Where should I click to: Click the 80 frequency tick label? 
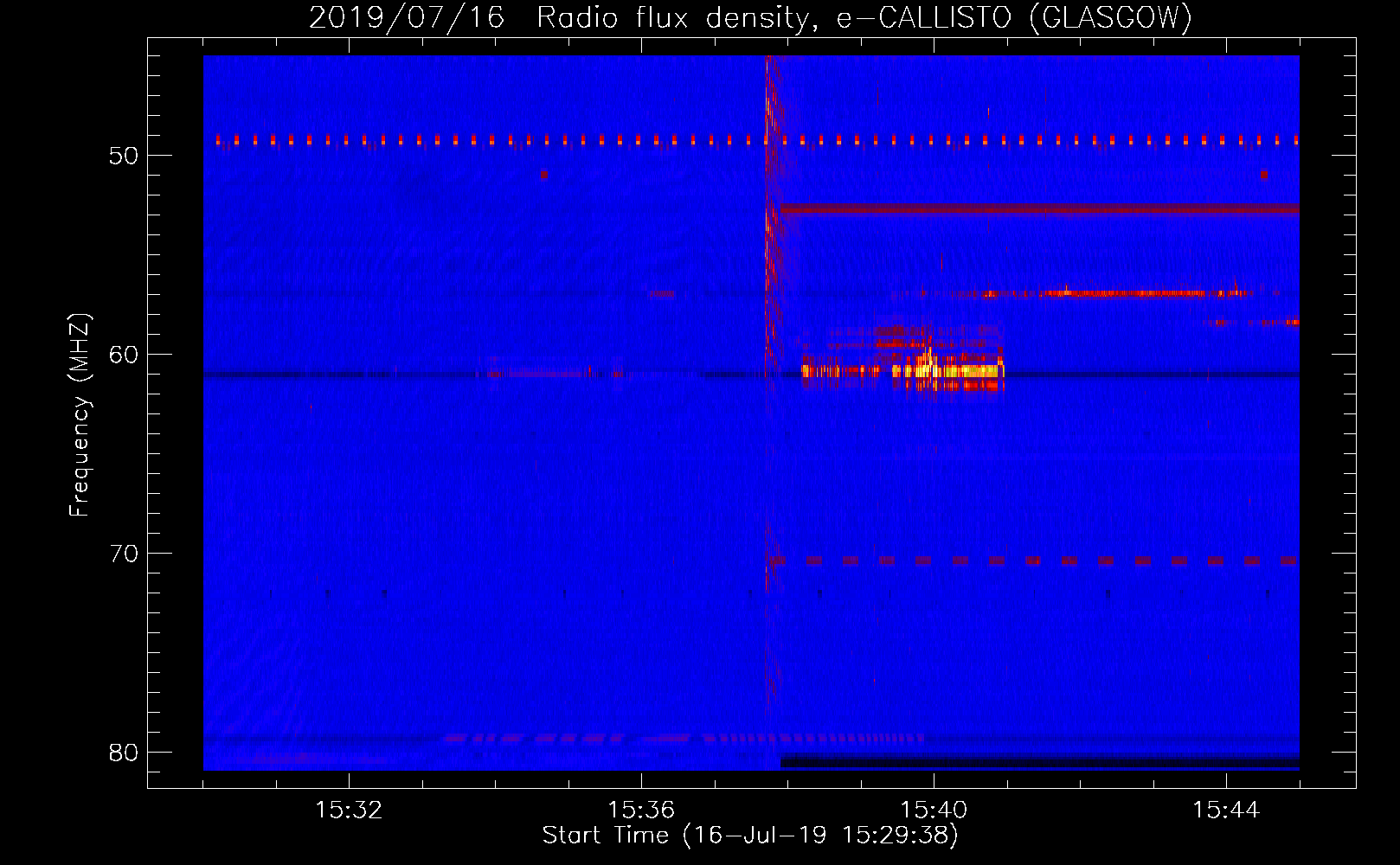click(x=124, y=753)
